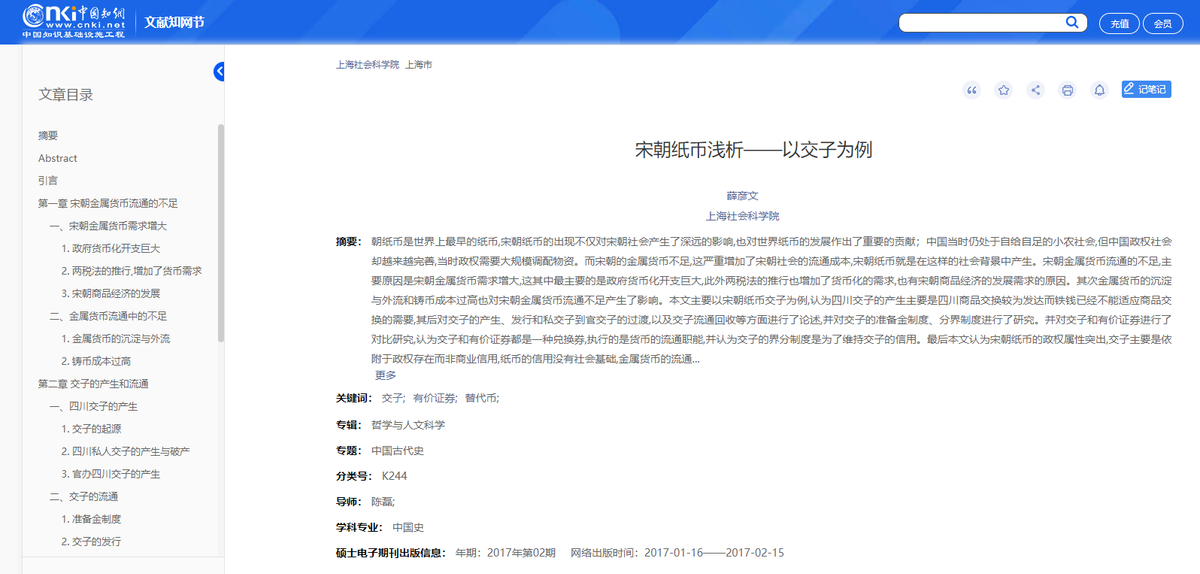This screenshot has height=574, width=1200.
Task: Select 第一章 宋朝金属货币流通的不足 in outline
Action: [x=107, y=203]
